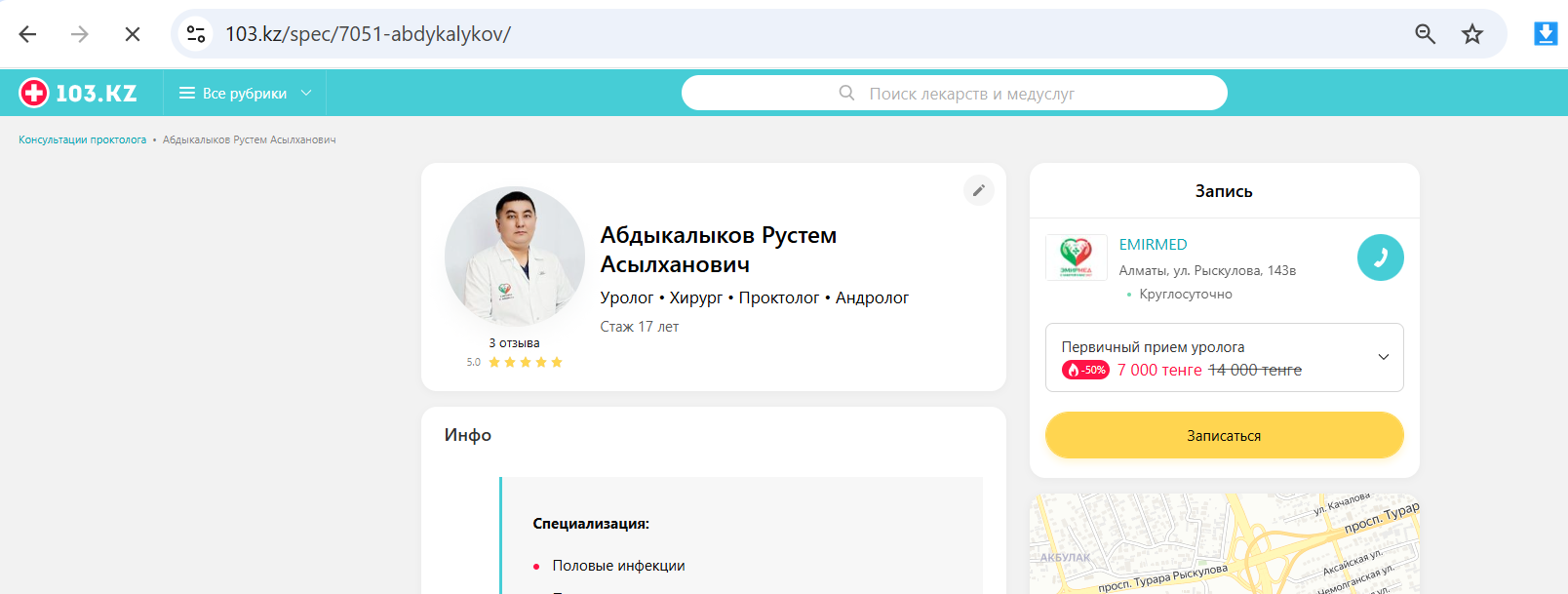Click the '7 000 тенге' price
The image size is (1568, 594).
coord(1159,370)
